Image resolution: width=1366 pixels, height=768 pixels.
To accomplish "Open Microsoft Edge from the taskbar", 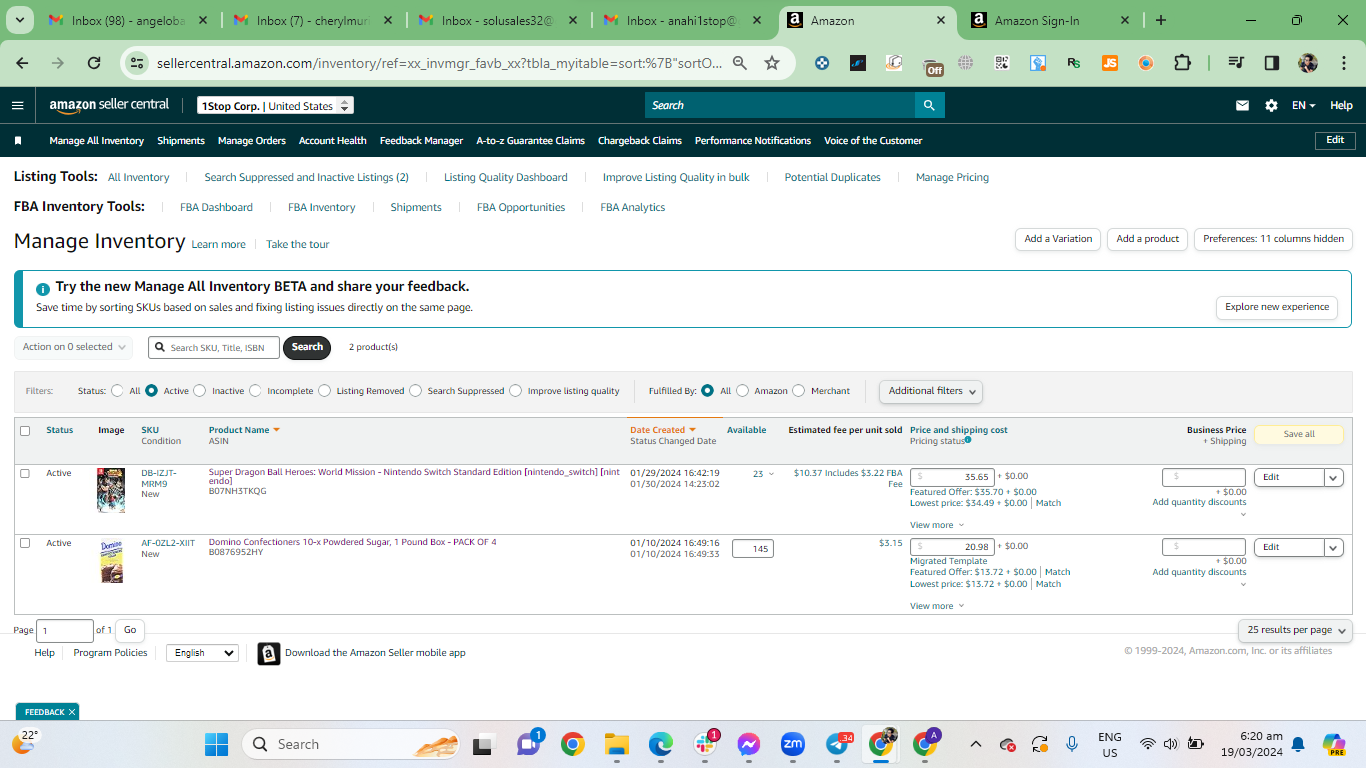I will [660, 744].
